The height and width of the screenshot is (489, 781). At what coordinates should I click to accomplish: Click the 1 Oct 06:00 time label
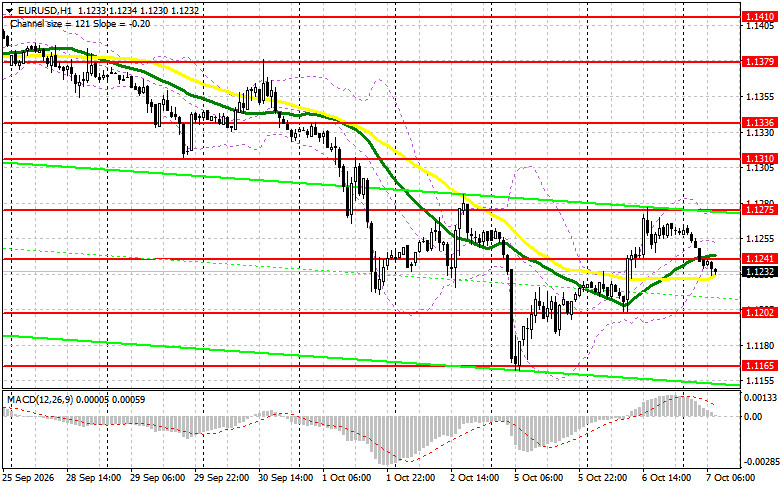click(347, 478)
